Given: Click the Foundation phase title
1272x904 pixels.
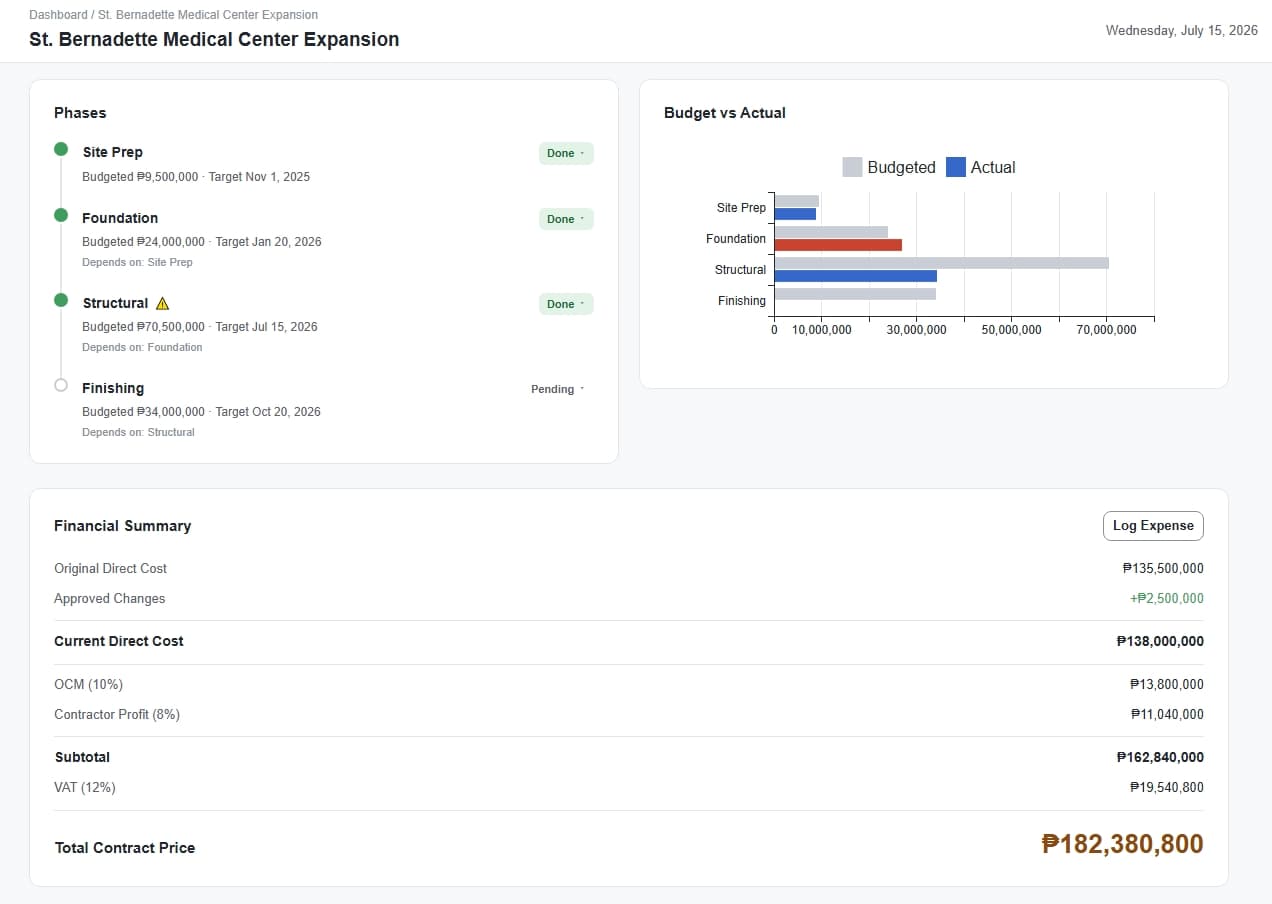Looking at the screenshot, I should click(120, 218).
